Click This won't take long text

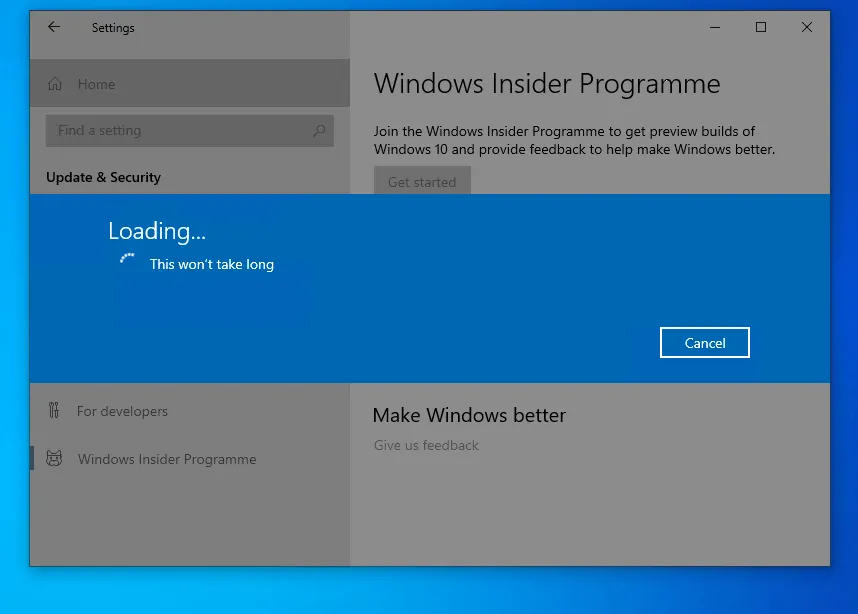211,264
